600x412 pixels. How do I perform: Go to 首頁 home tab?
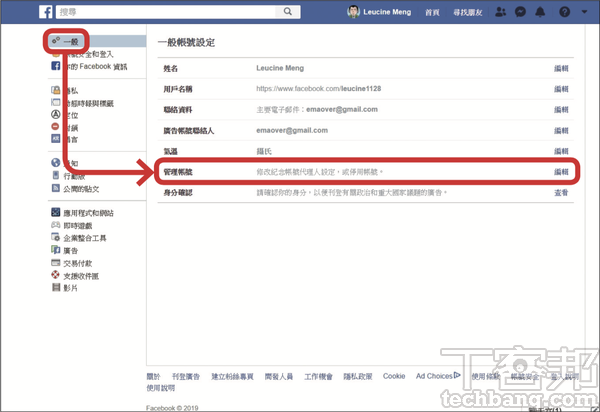[432, 12]
